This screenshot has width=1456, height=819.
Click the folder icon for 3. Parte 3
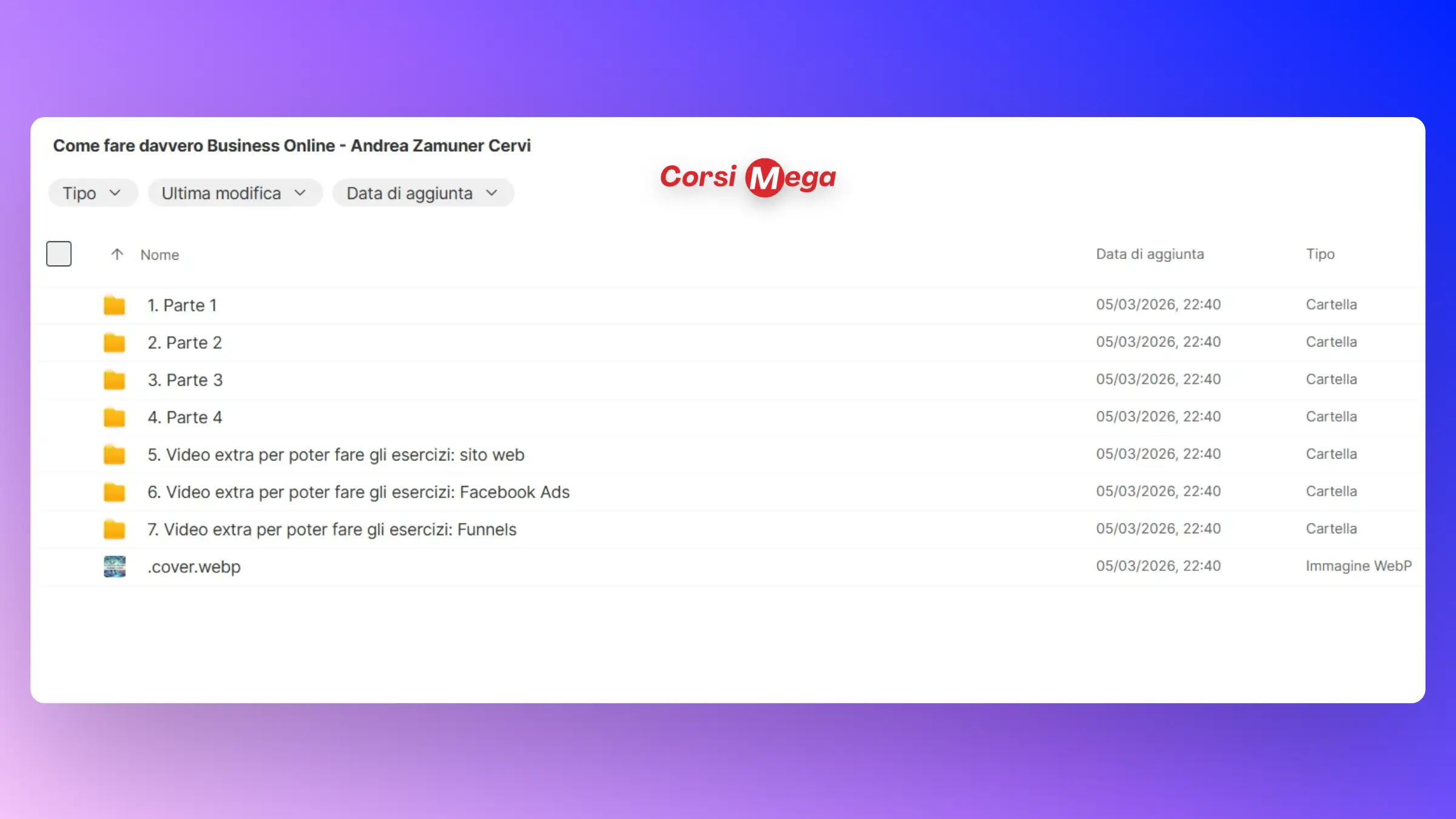[x=114, y=380]
